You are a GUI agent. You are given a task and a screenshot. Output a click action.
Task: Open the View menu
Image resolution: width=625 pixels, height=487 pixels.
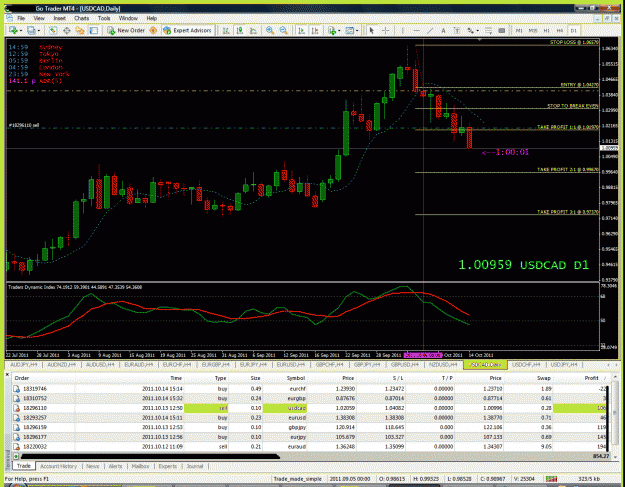pyautogui.click(x=39, y=18)
